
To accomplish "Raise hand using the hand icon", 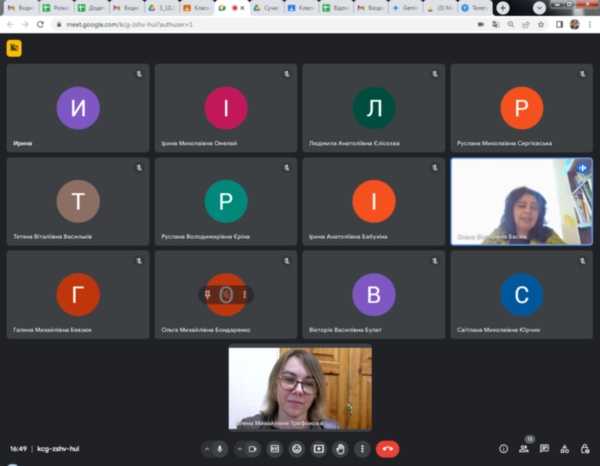I will 341,449.
